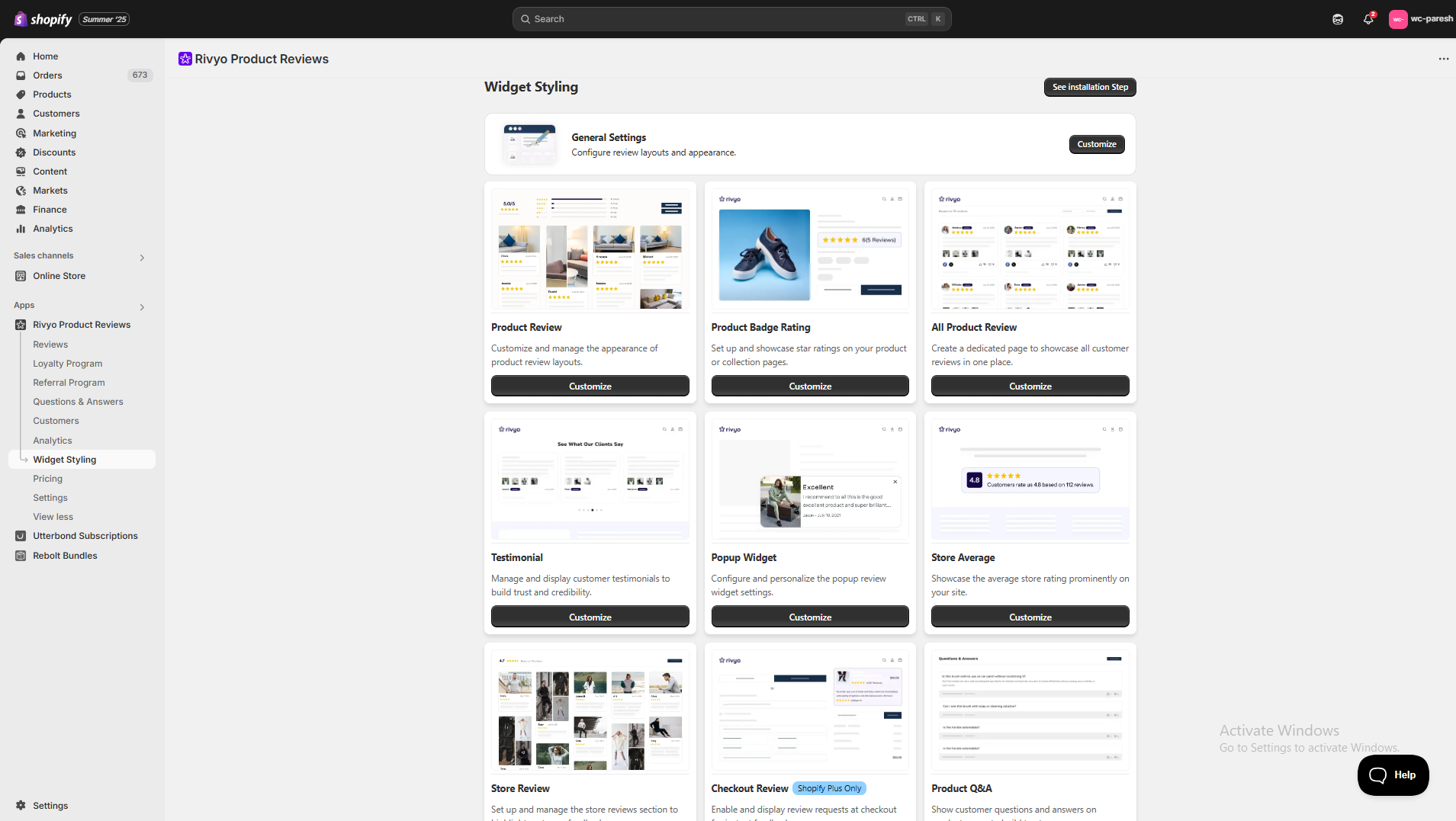This screenshot has height=821, width=1456.
Task: Expand the Apps section chevron
Action: click(142, 307)
